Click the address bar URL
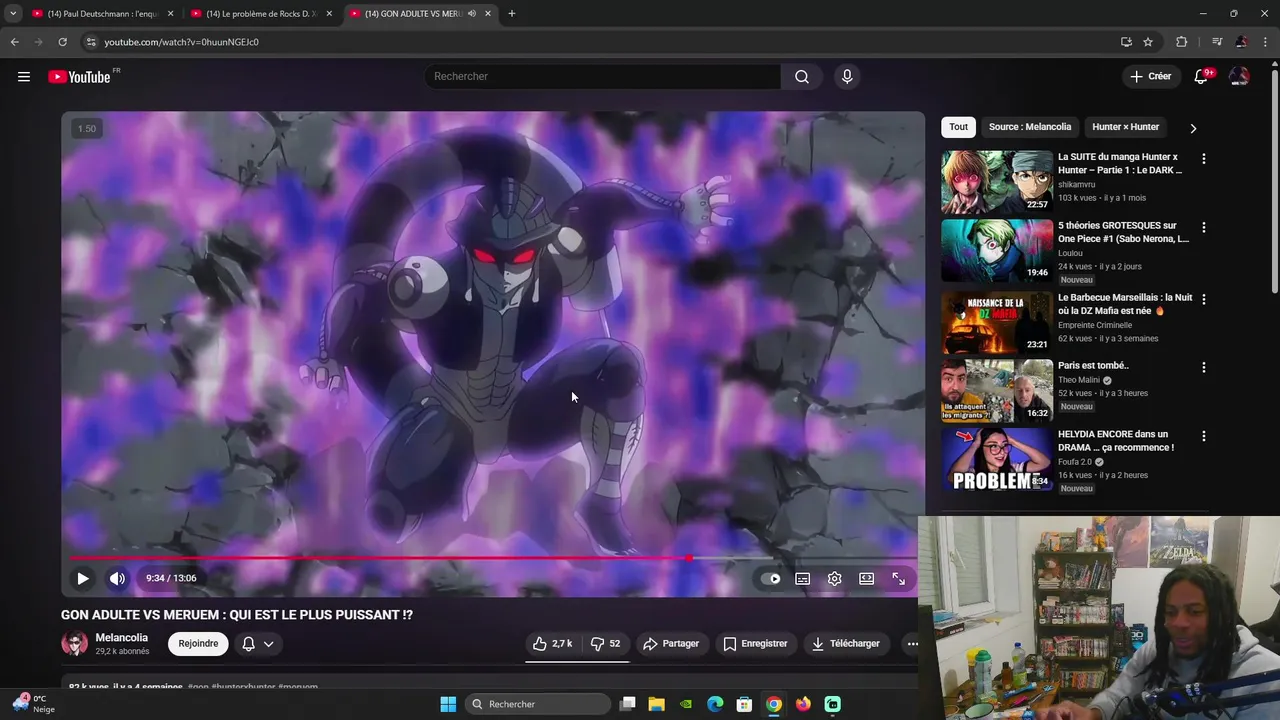Screen dimensions: 1280x720 click(x=181, y=42)
